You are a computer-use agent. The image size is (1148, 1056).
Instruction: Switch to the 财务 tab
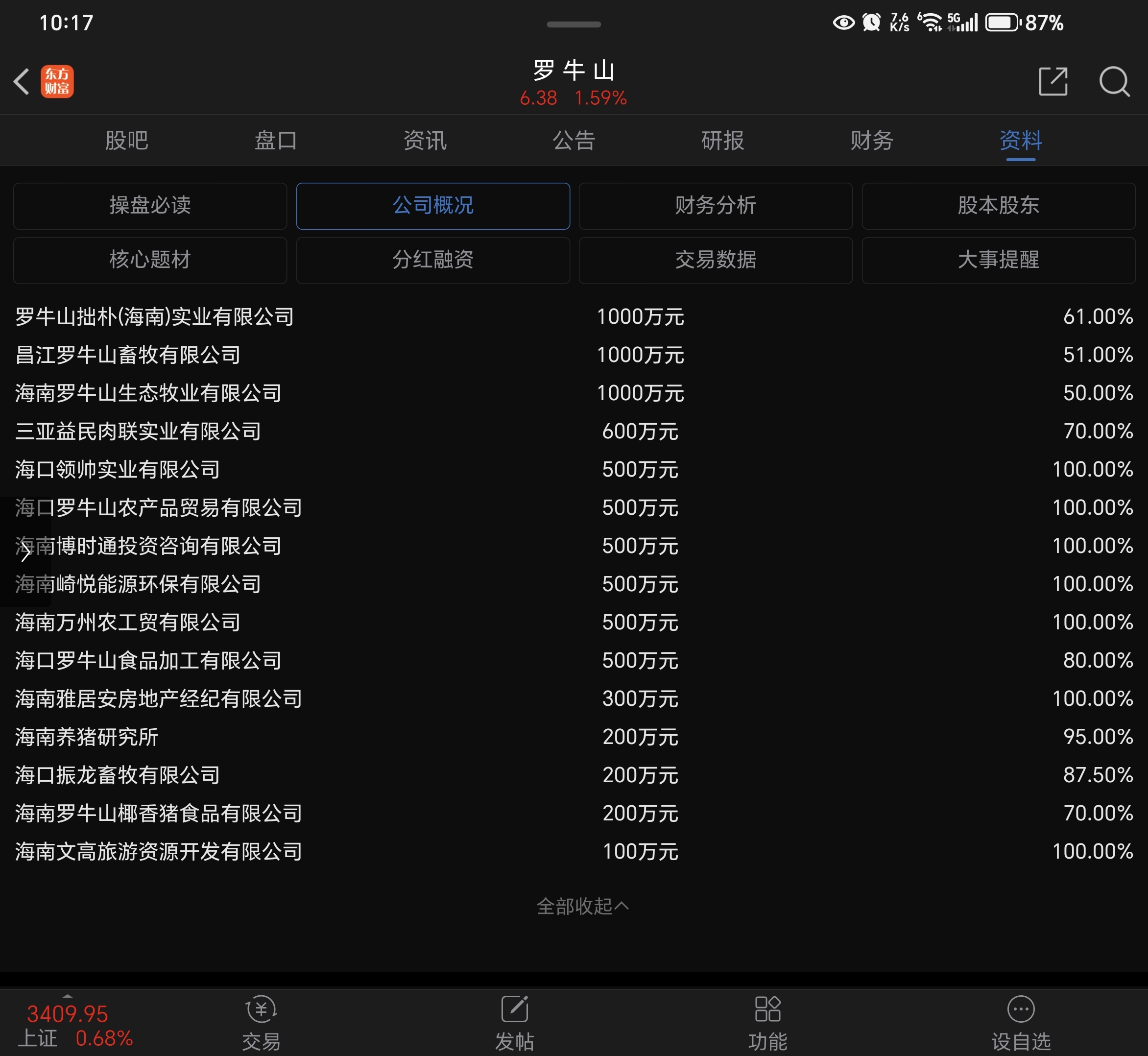coord(871,140)
